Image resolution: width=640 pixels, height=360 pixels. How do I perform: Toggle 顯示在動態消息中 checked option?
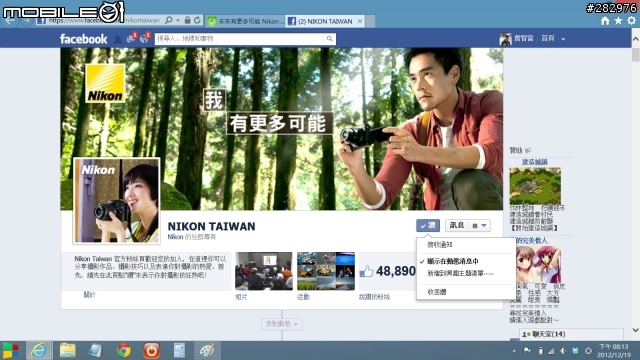point(453,261)
